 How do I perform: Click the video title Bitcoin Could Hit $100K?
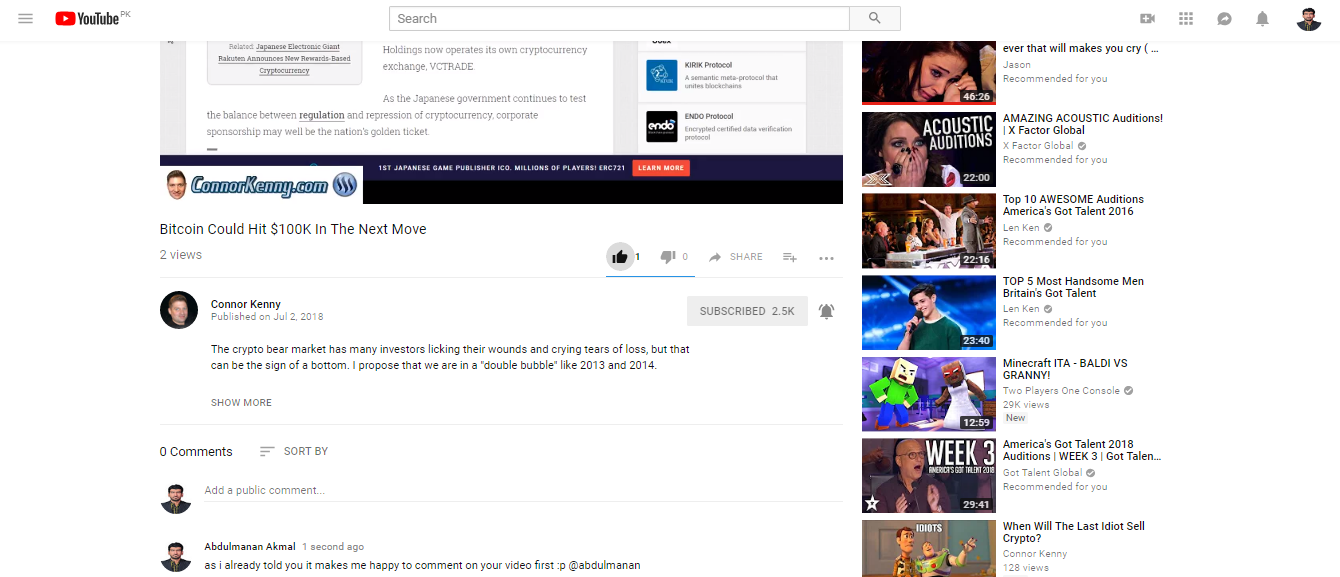tap(293, 229)
